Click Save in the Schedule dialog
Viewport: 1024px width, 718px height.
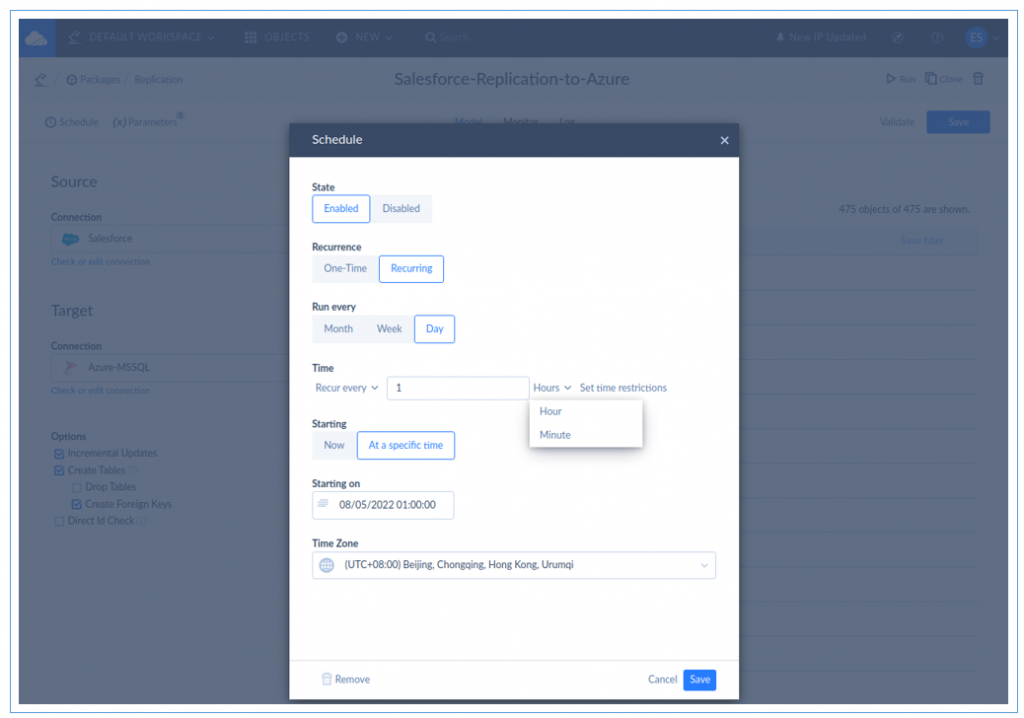(x=699, y=680)
